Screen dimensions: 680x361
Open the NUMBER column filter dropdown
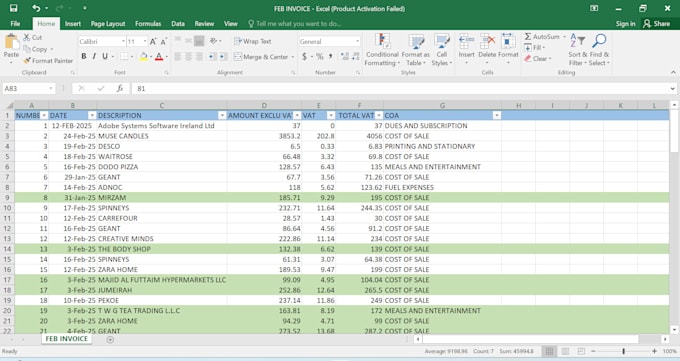click(44, 115)
